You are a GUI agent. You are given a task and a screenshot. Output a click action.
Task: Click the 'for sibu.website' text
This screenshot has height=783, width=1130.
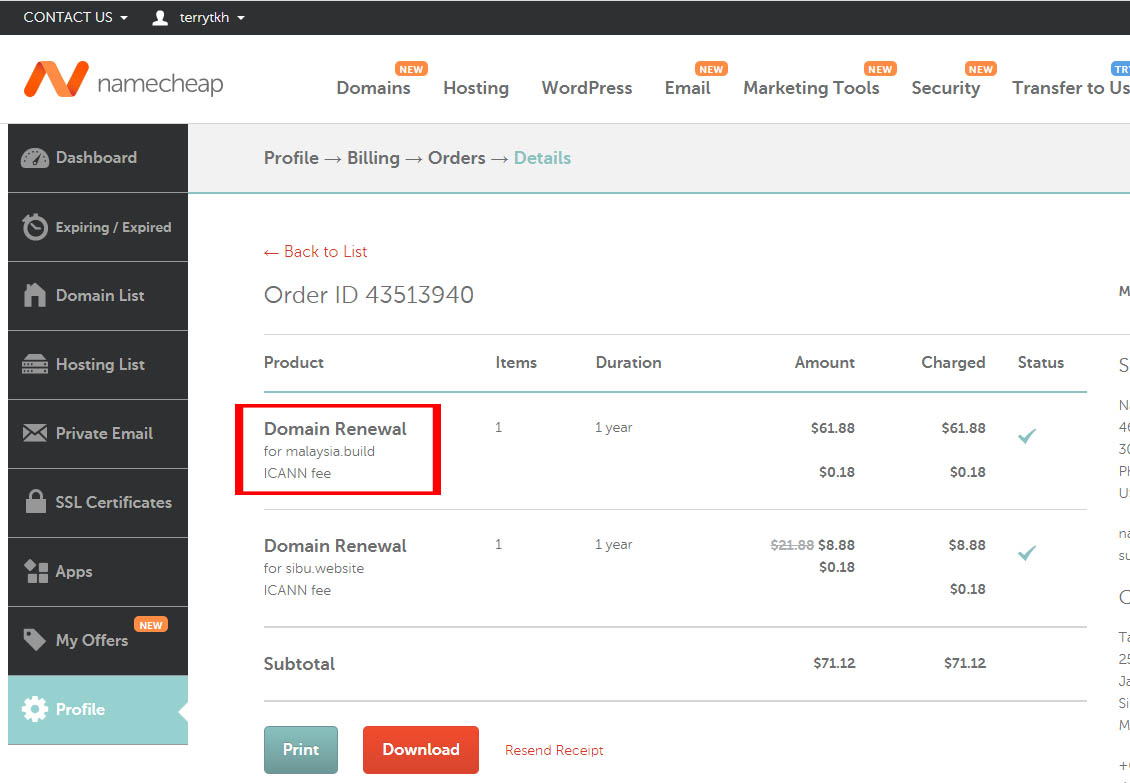click(x=313, y=568)
